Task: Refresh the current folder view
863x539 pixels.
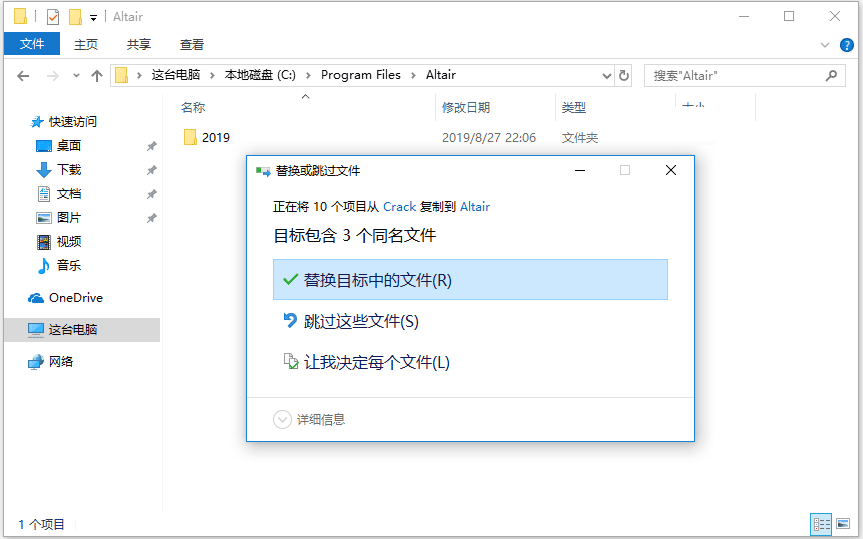Action: (624, 75)
